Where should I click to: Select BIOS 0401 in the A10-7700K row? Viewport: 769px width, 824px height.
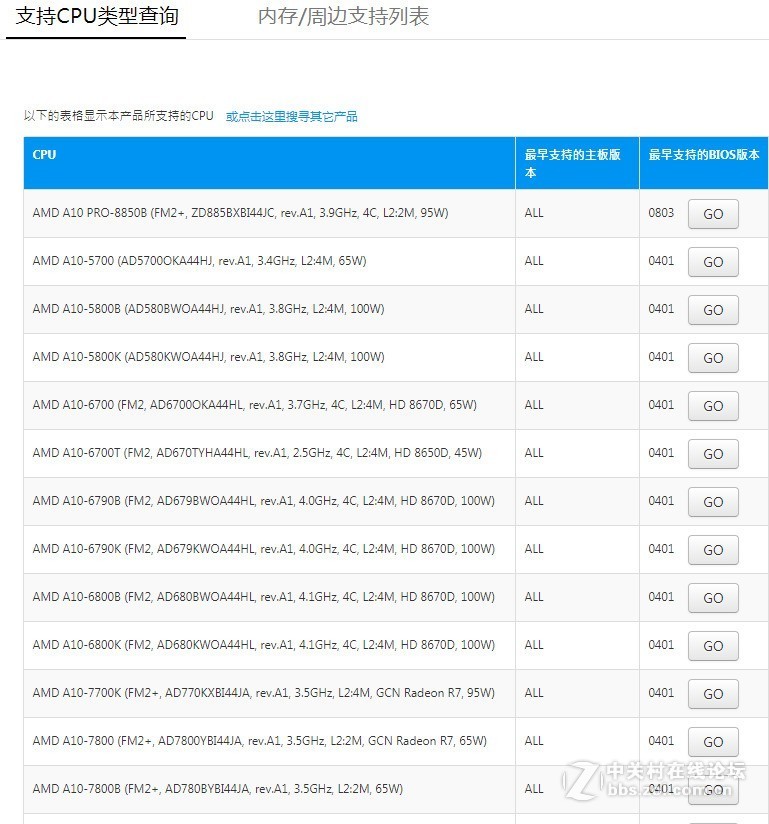pyautogui.click(x=661, y=693)
